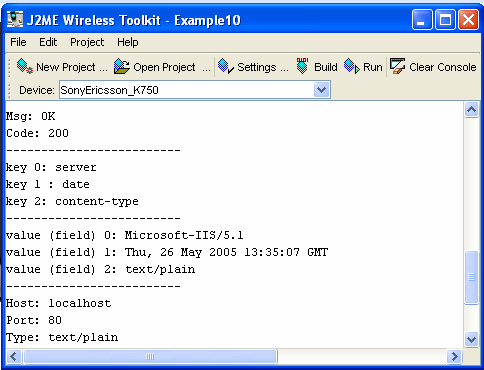Image resolution: width=484 pixels, height=370 pixels.
Task: Click the vertical scrollbar down arrow
Action: click(471, 340)
